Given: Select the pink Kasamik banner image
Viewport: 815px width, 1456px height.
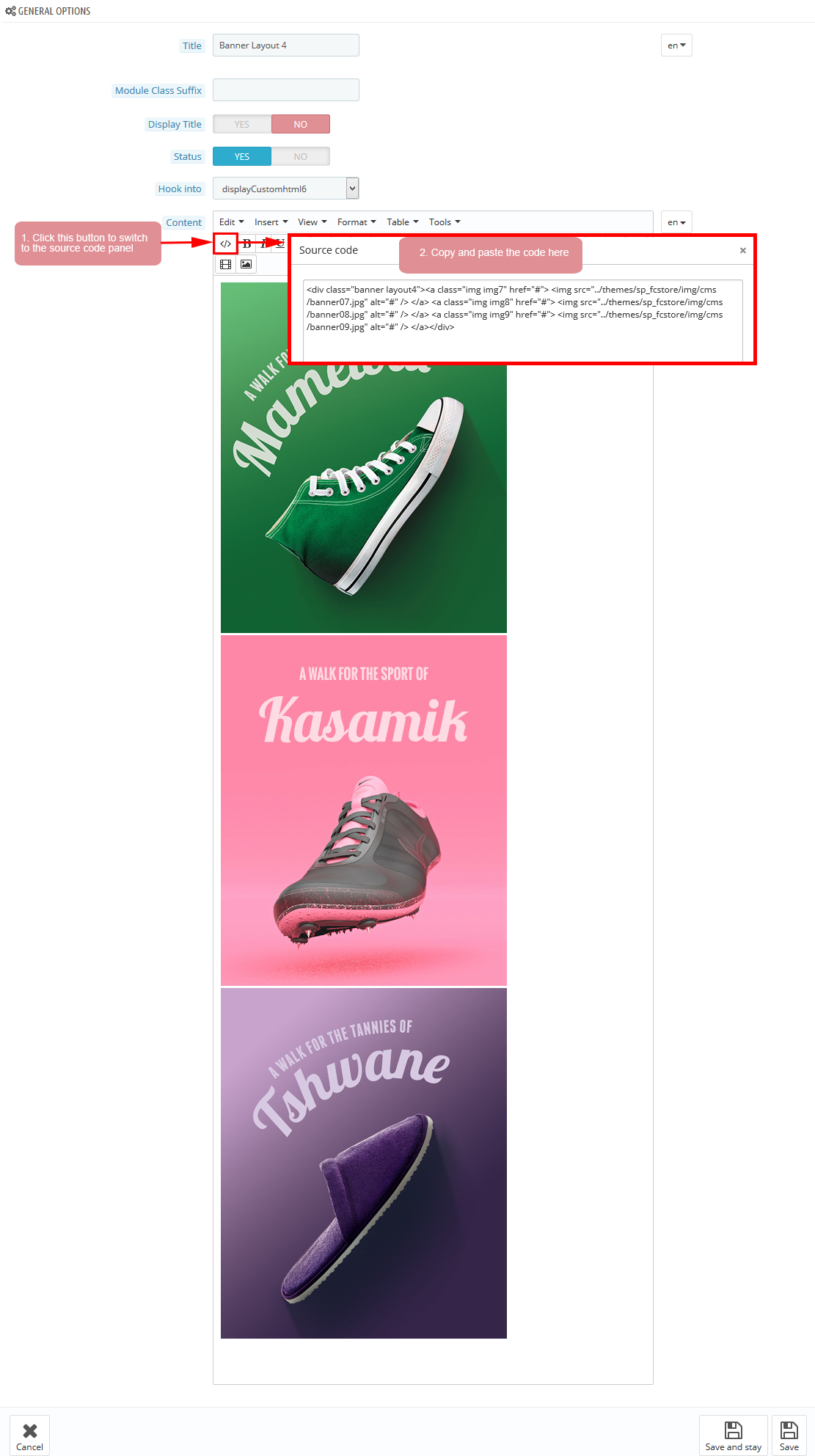Looking at the screenshot, I should [364, 811].
